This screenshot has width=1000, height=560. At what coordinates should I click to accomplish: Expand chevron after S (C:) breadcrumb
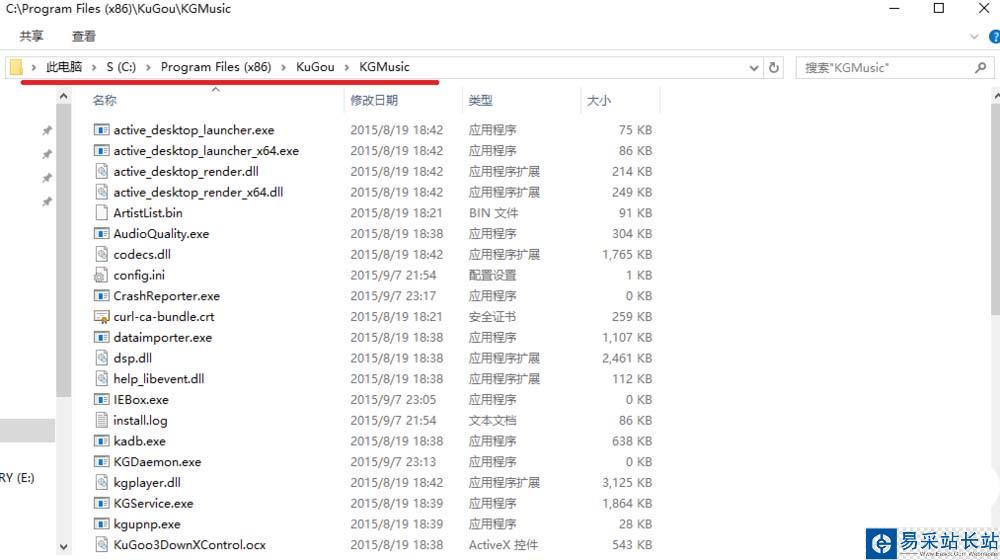[x=148, y=67]
